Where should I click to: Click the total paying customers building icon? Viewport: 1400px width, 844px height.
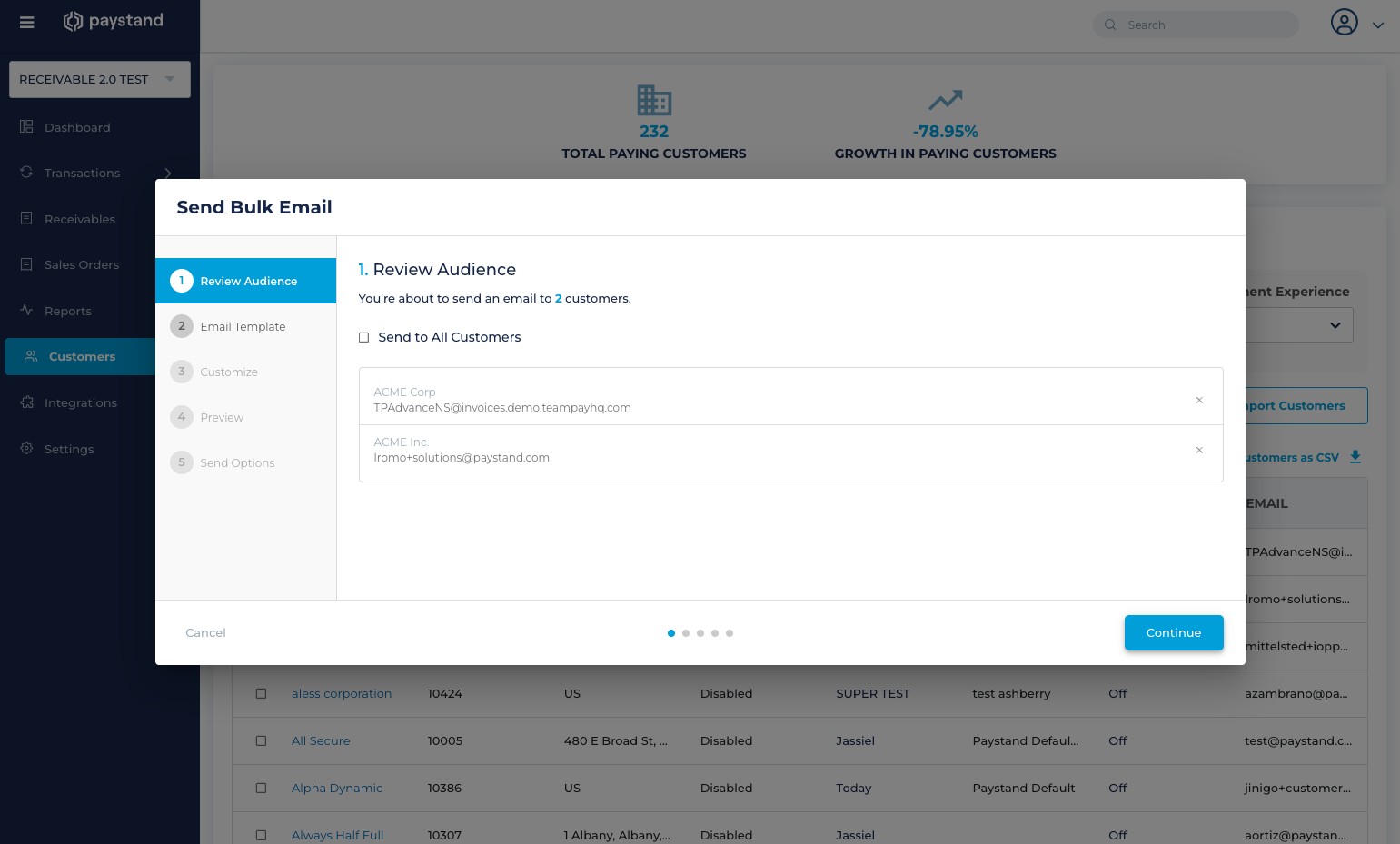click(654, 100)
